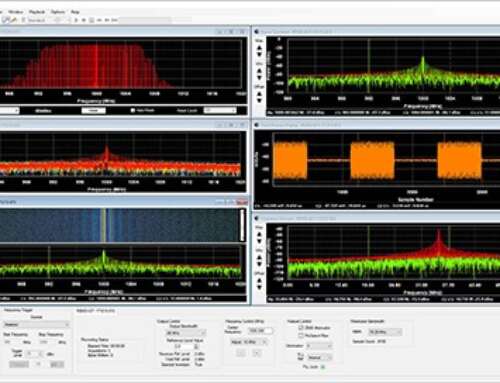Click the title icon of the bottom-right spectrum panel
This screenshot has height=383, width=500.
[257, 218]
